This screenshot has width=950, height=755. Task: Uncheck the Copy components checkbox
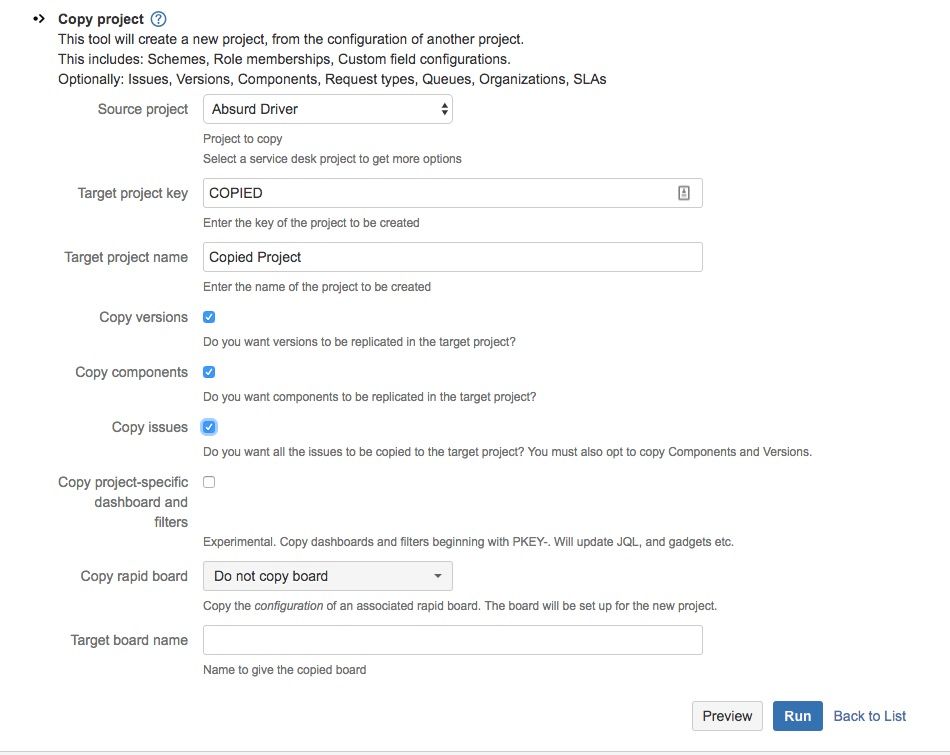tap(209, 372)
